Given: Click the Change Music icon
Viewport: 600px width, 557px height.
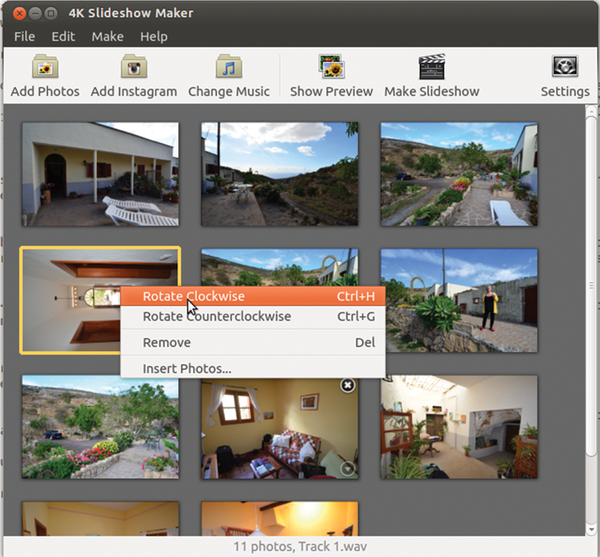Looking at the screenshot, I should (228, 66).
